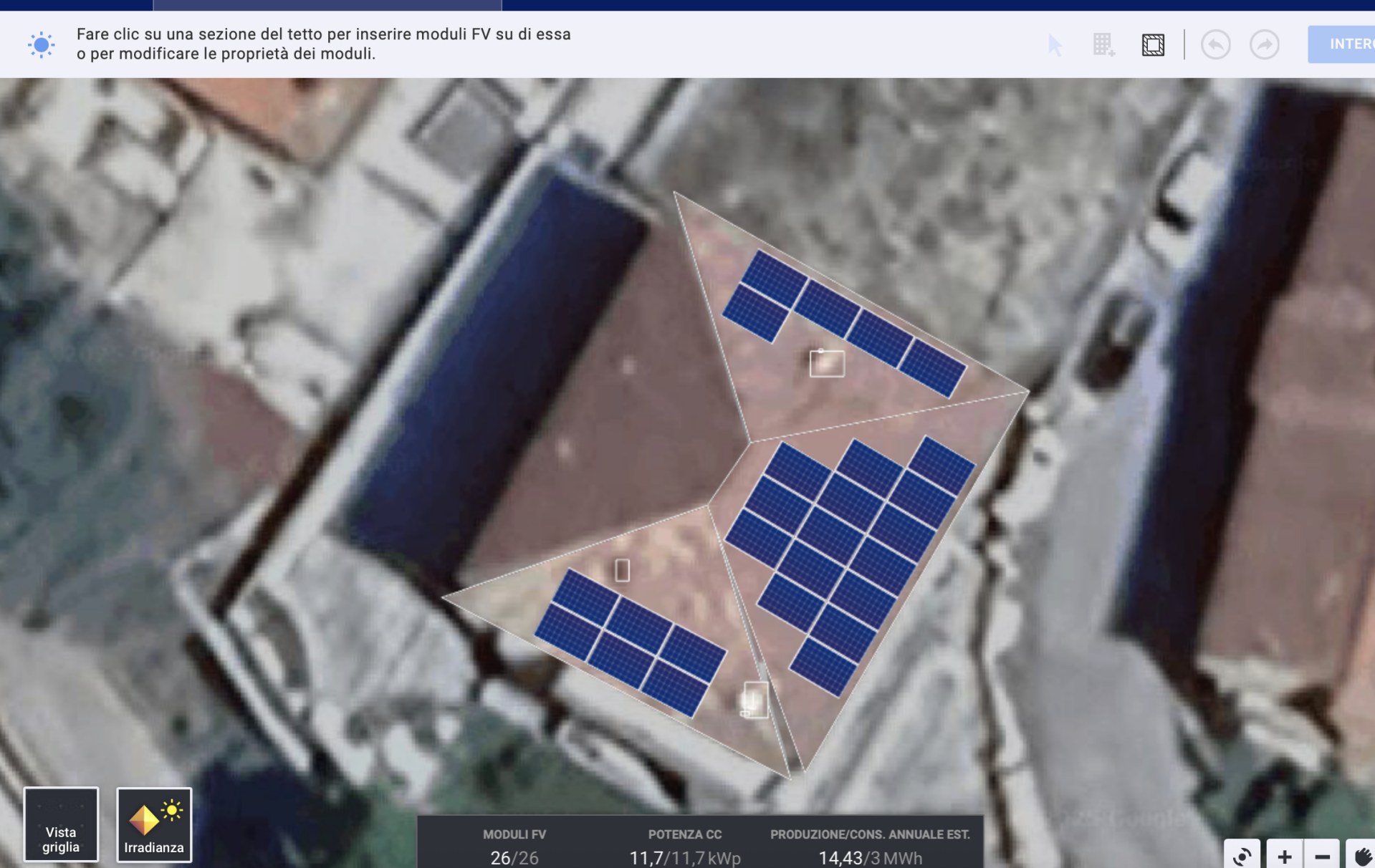Click the 11,7/11,7 kWp power value

685,858
